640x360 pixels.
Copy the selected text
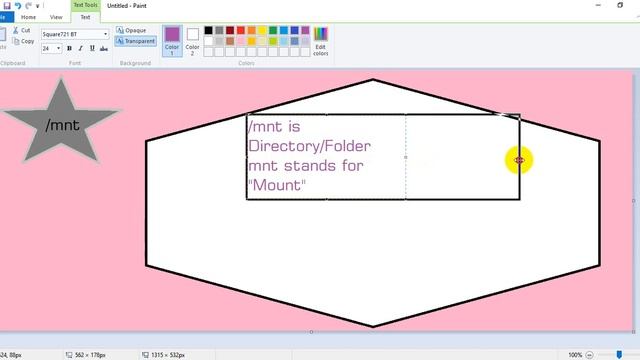[23, 41]
